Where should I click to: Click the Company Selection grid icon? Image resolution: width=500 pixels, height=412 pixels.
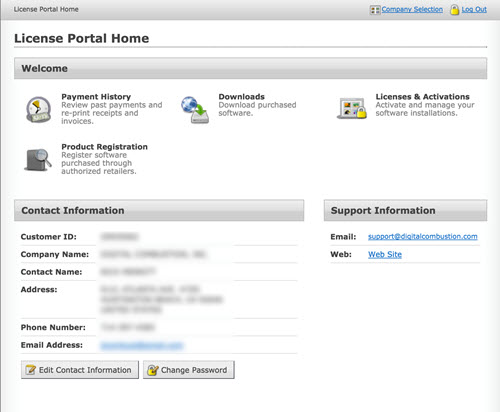pos(375,10)
